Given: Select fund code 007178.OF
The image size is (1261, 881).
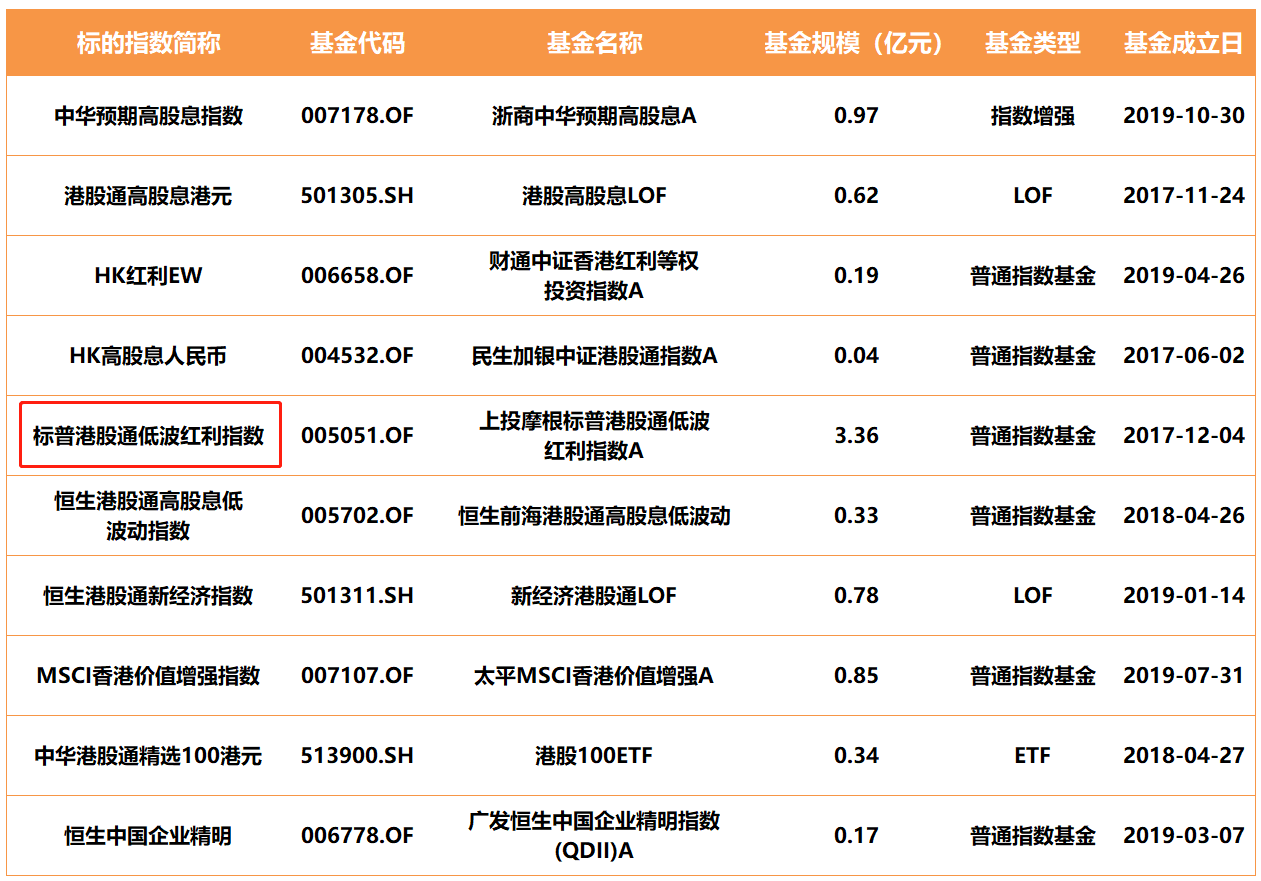Looking at the screenshot, I should click(357, 116).
